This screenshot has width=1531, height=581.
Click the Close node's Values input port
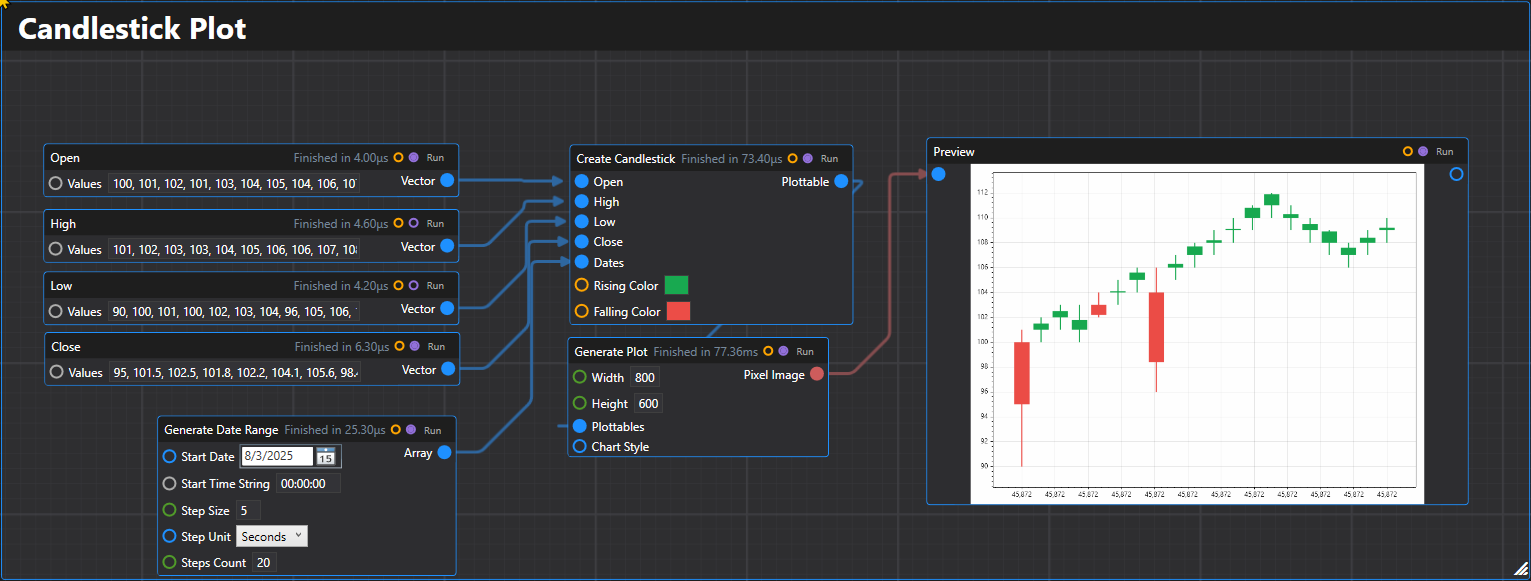56,372
